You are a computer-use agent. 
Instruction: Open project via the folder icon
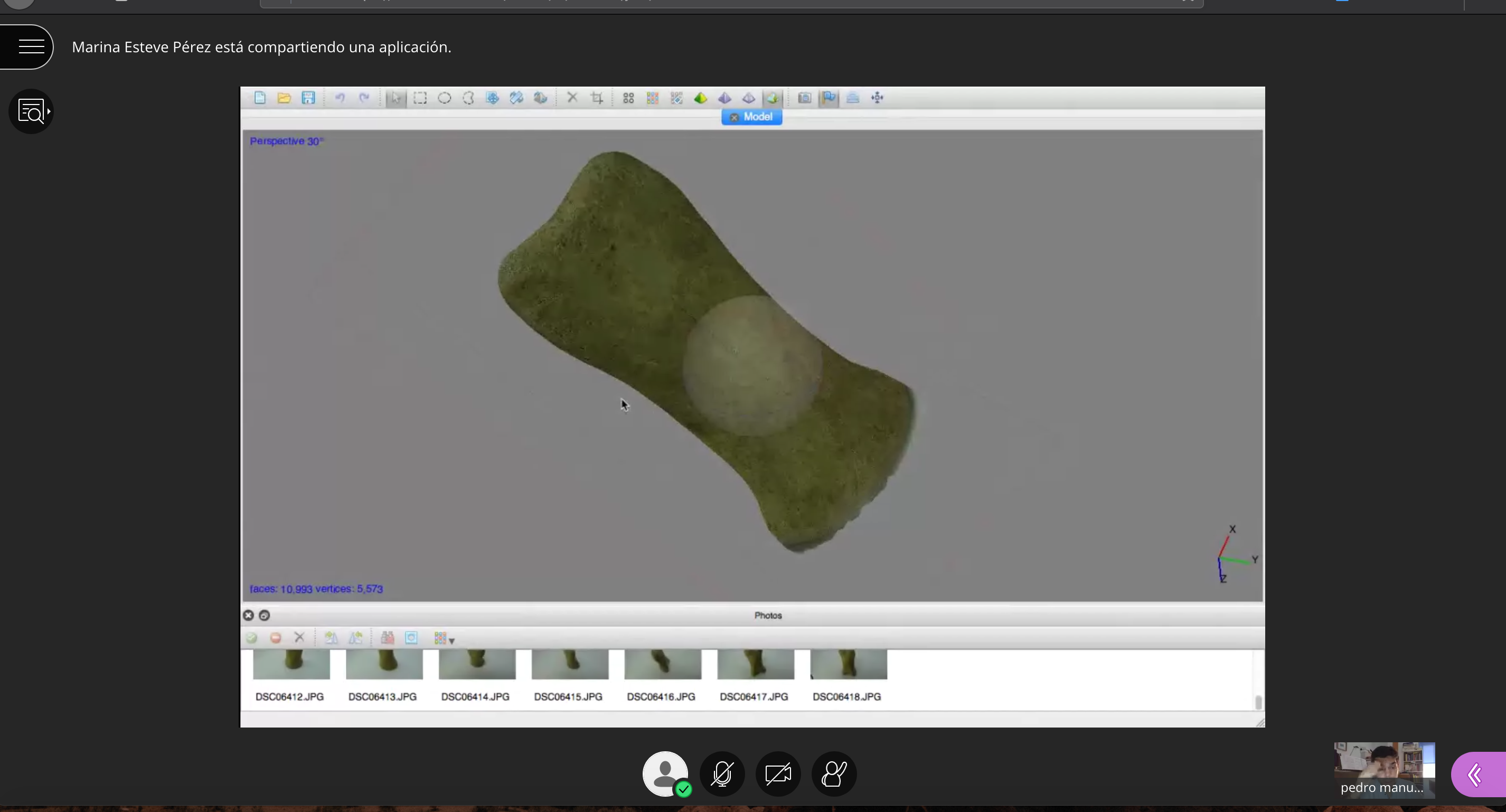click(x=284, y=98)
